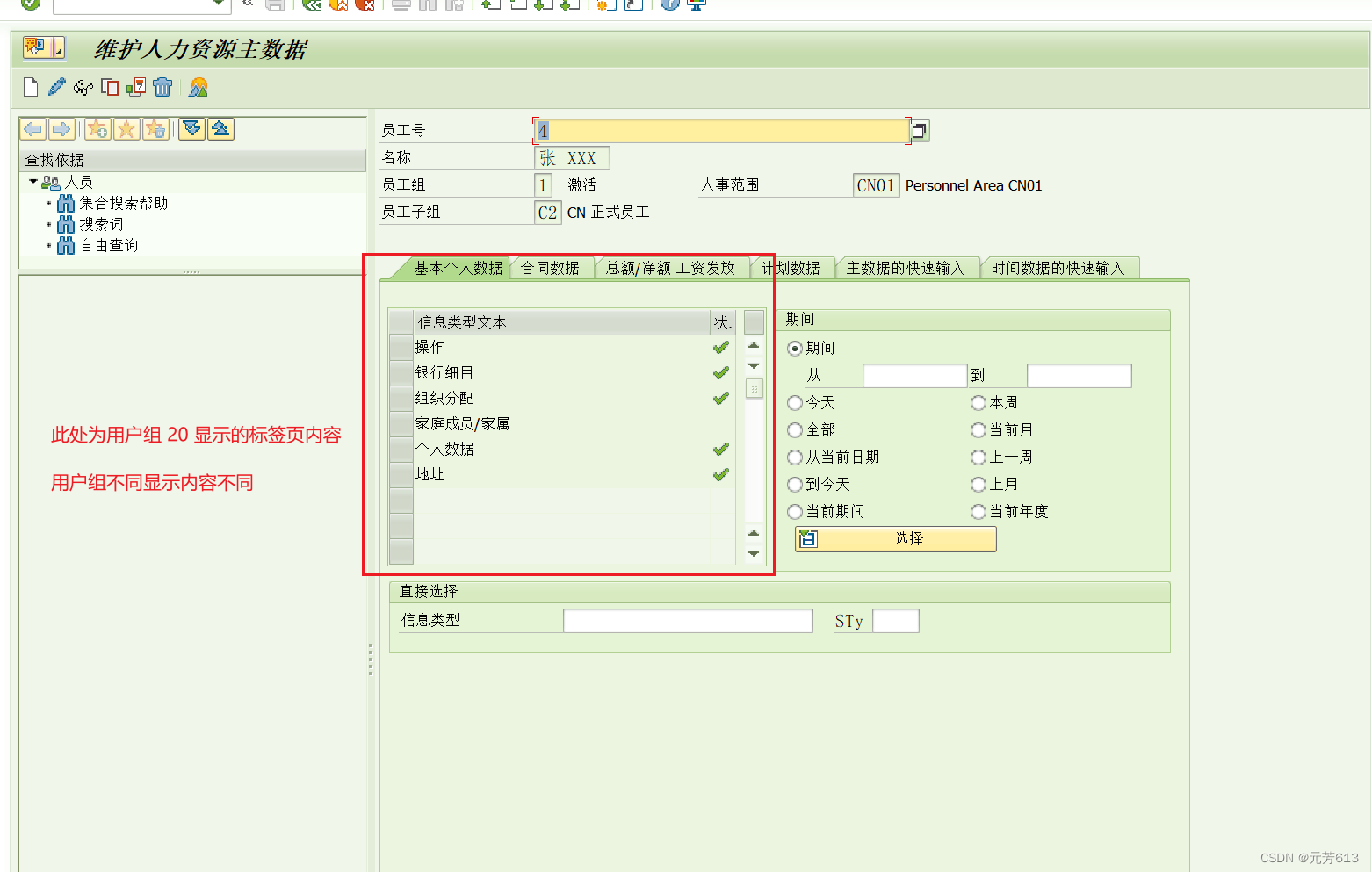This screenshot has height=872, width=1372.
Task: Click the Overview mountain icon
Action: click(x=199, y=87)
